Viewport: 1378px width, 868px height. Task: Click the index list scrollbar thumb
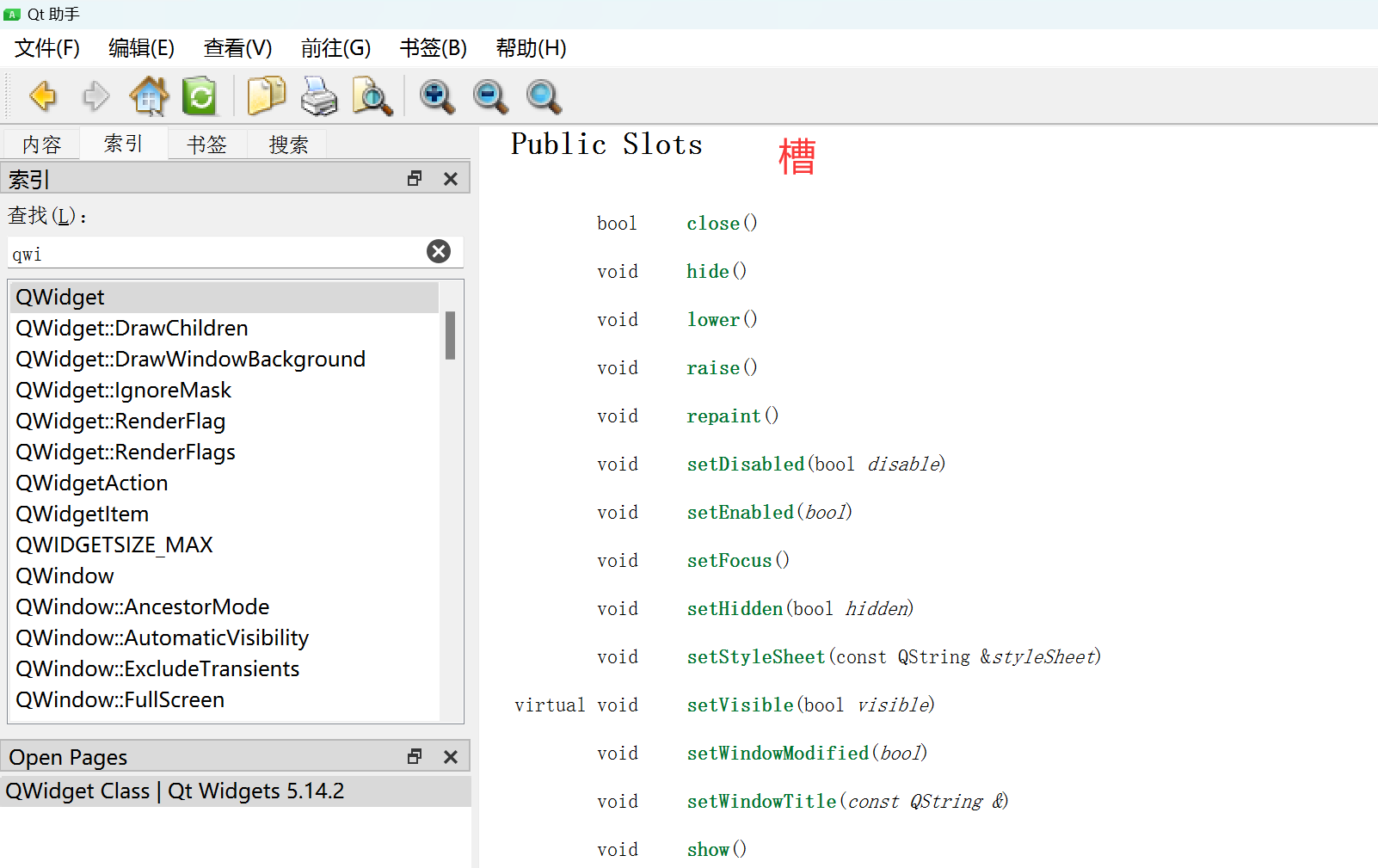click(x=450, y=336)
